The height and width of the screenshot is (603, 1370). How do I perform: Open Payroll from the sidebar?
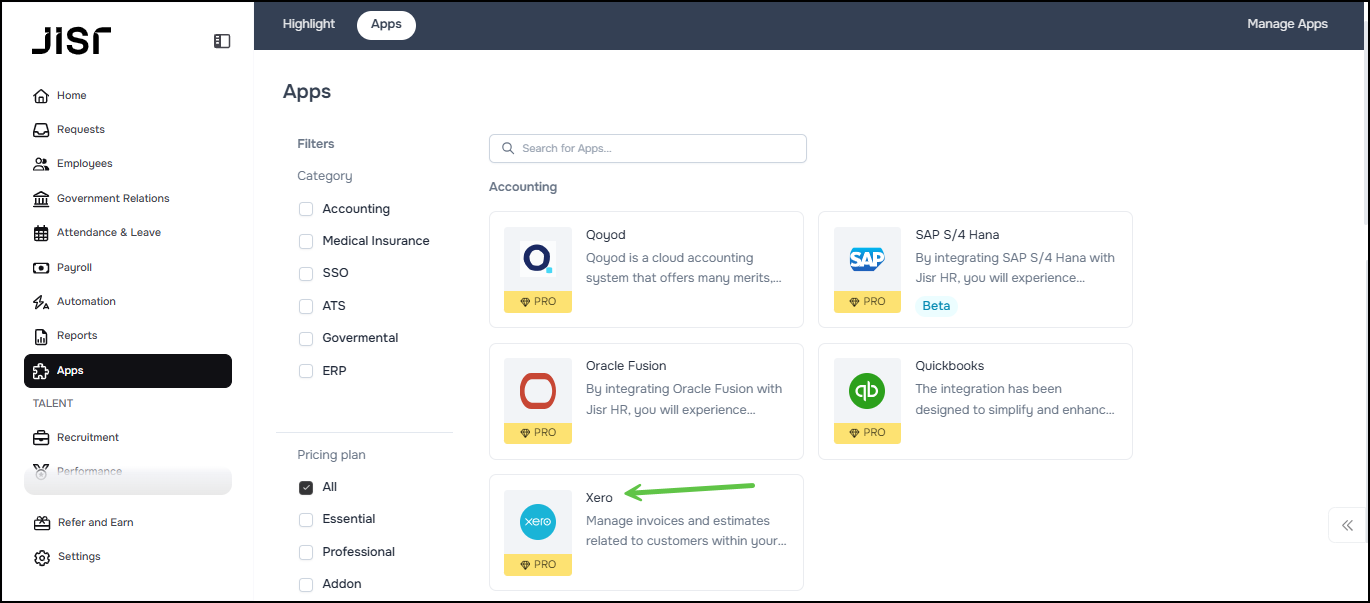point(41,268)
